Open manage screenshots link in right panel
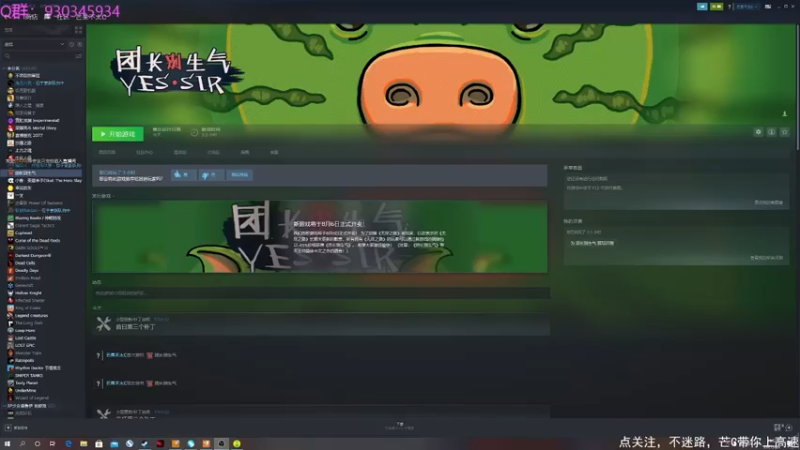The width and height of the screenshot is (800, 450). (768, 203)
